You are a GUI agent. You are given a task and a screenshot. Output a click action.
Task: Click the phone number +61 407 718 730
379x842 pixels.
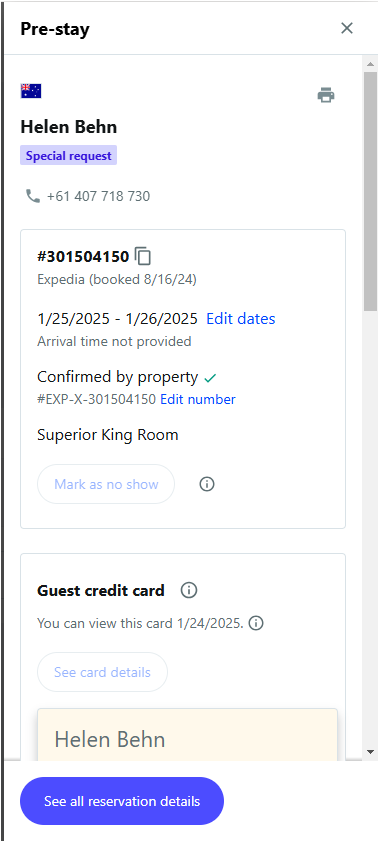click(x=98, y=196)
